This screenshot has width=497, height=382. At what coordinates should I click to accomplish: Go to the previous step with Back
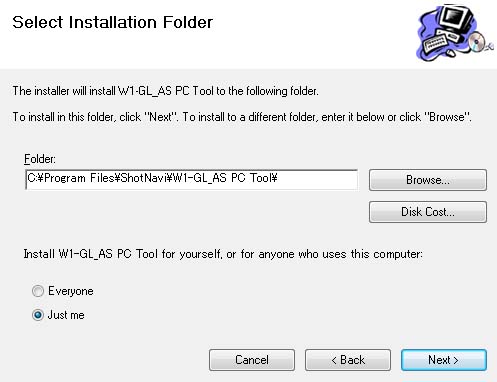click(x=348, y=360)
